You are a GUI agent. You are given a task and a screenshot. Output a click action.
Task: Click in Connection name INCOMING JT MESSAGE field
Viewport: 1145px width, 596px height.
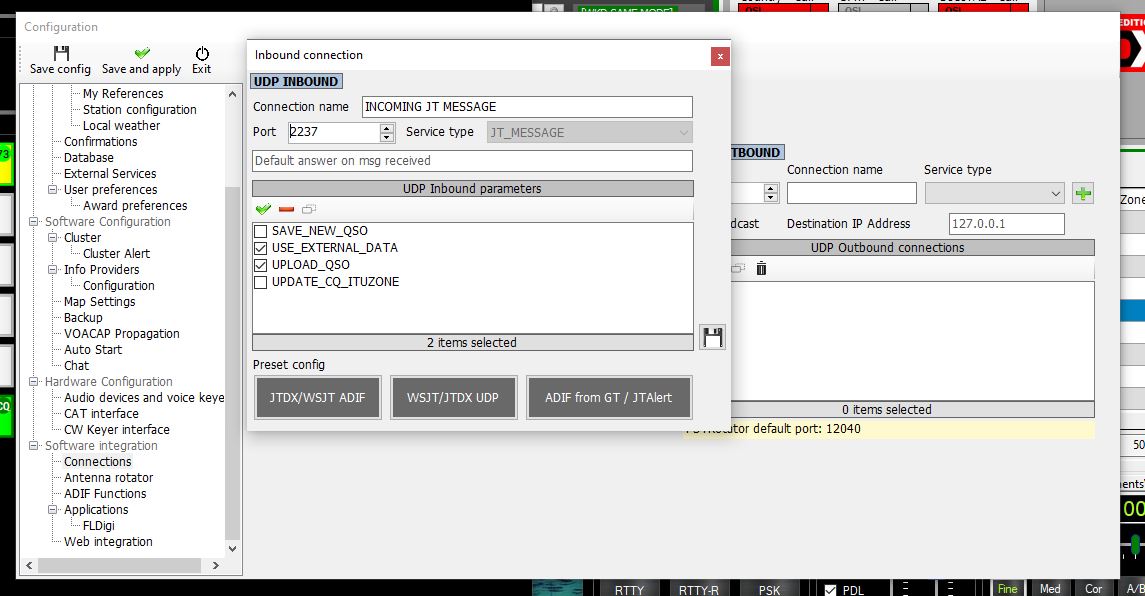(526, 107)
